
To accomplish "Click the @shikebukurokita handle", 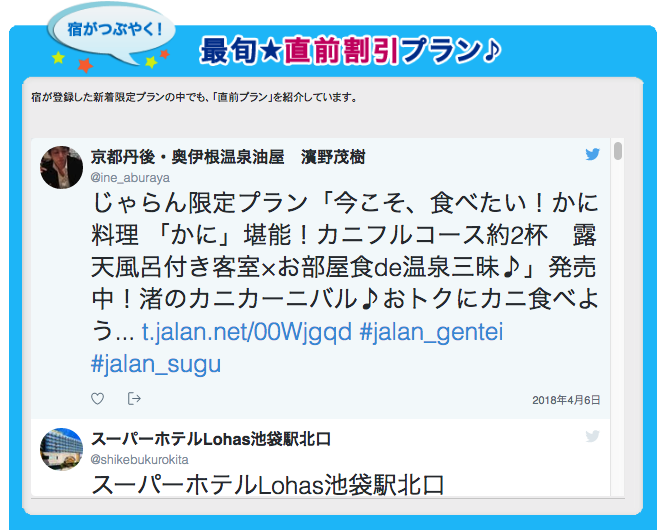I will point(139,460).
